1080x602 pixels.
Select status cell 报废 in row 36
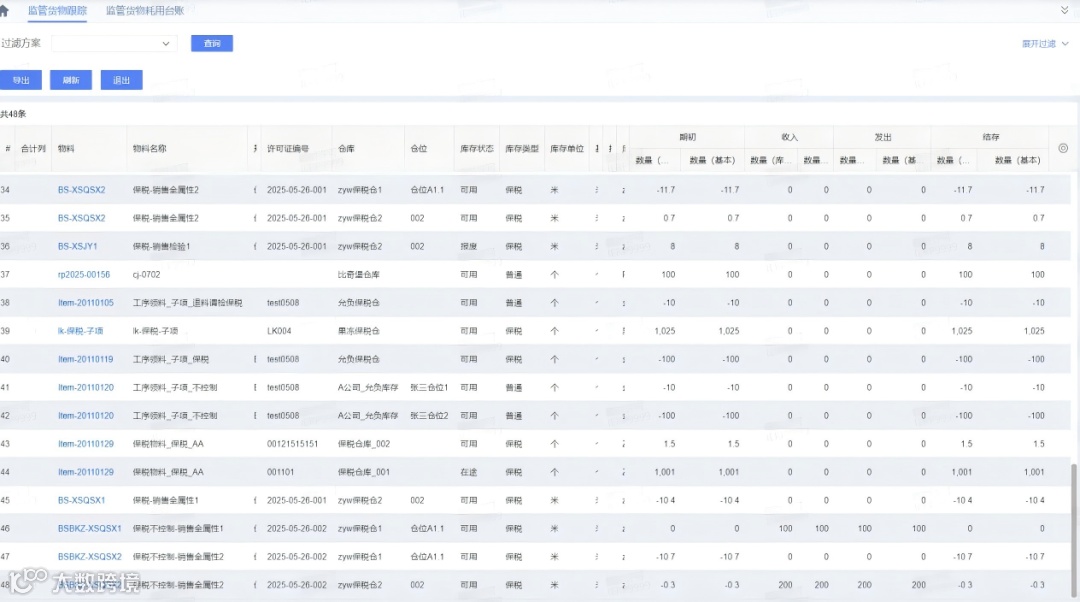click(x=468, y=246)
